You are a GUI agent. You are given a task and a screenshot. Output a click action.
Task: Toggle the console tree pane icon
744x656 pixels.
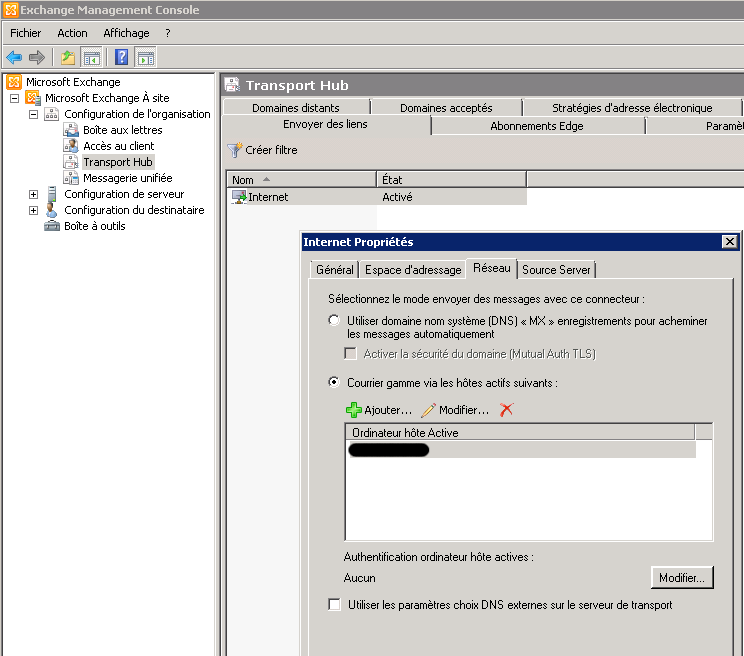pyautogui.click(x=91, y=57)
